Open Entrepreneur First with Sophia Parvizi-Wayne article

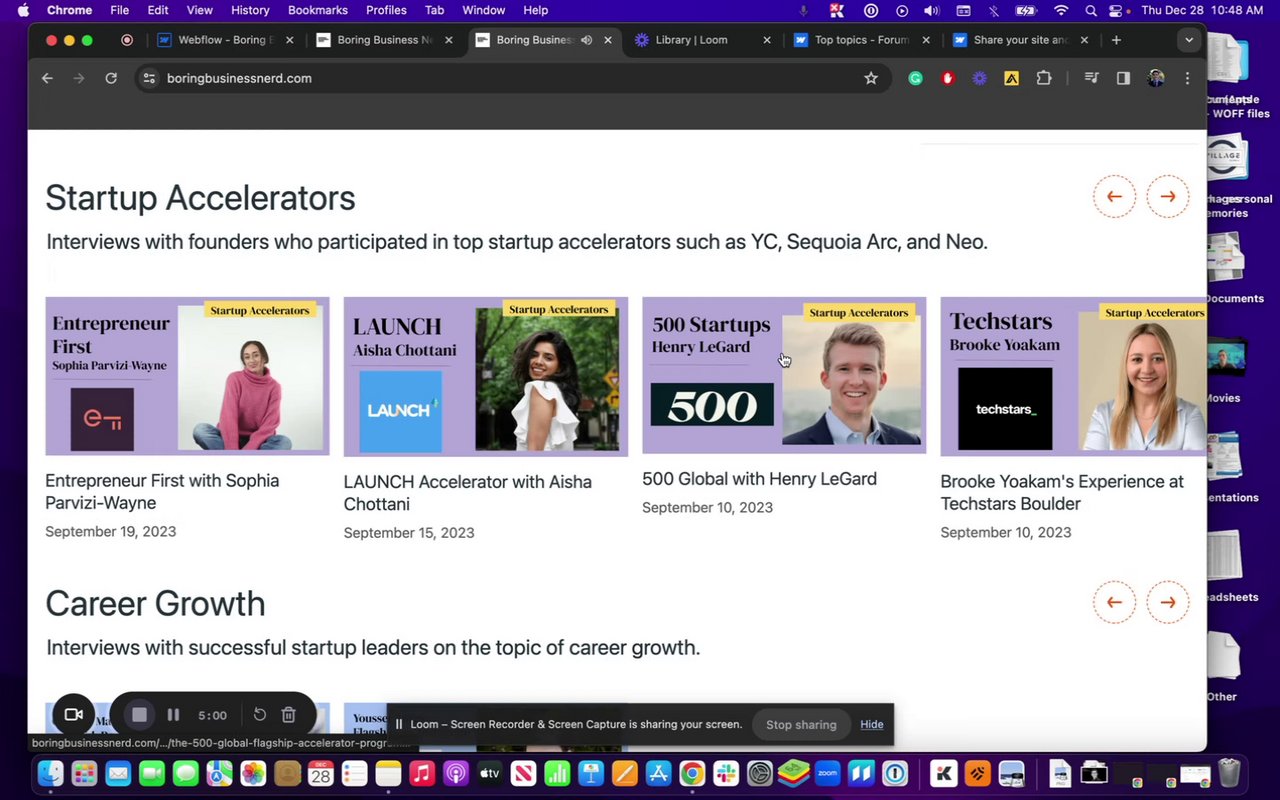(162, 492)
